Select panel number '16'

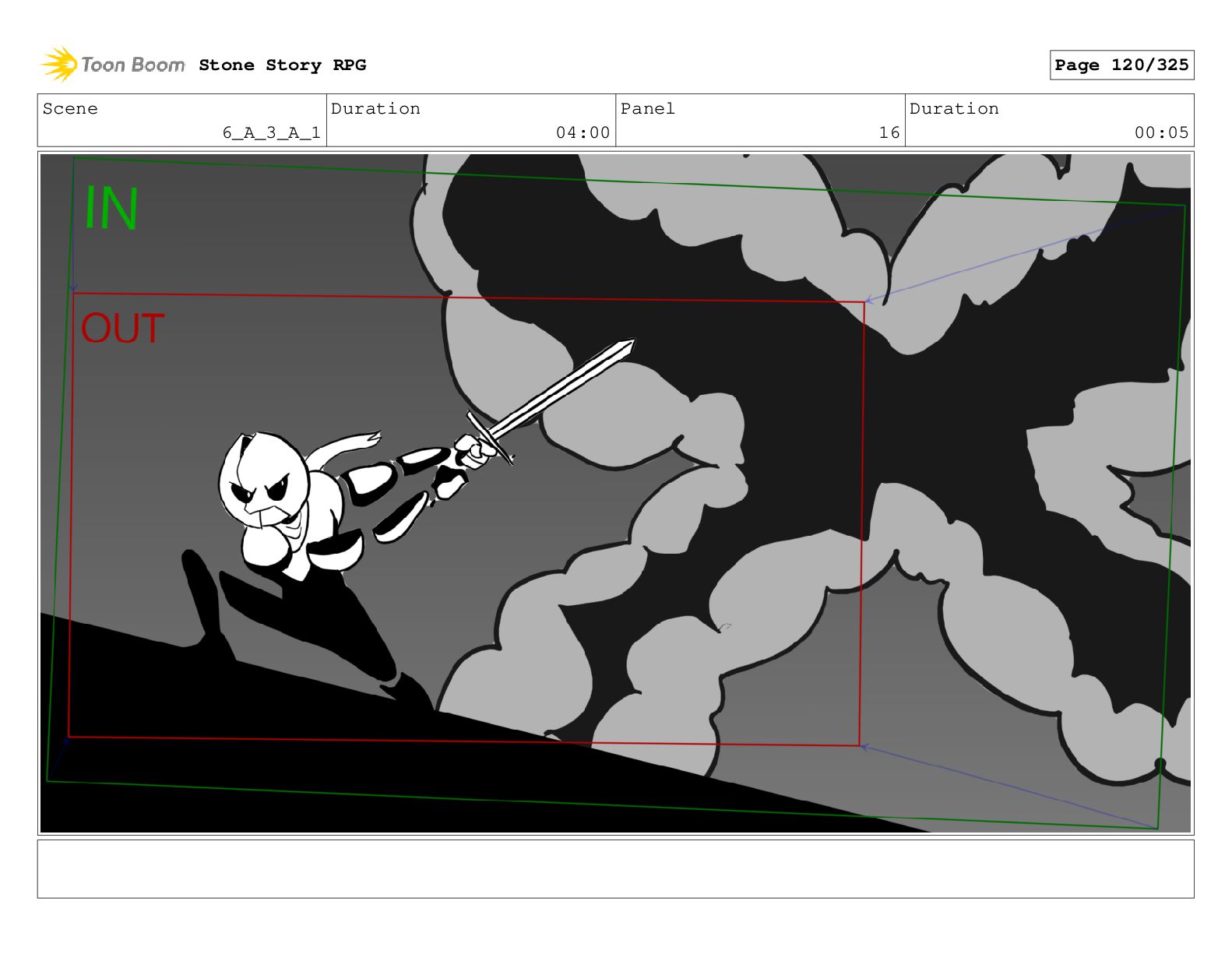(x=889, y=133)
